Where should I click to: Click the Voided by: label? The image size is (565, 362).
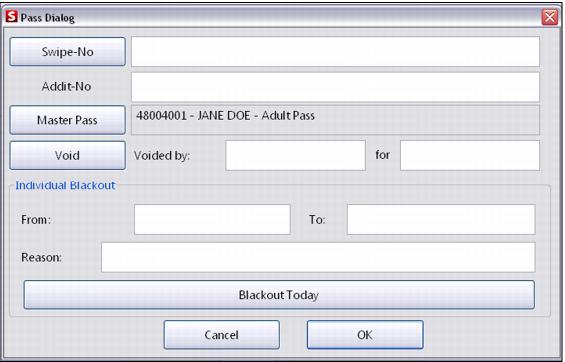tap(162, 155)
